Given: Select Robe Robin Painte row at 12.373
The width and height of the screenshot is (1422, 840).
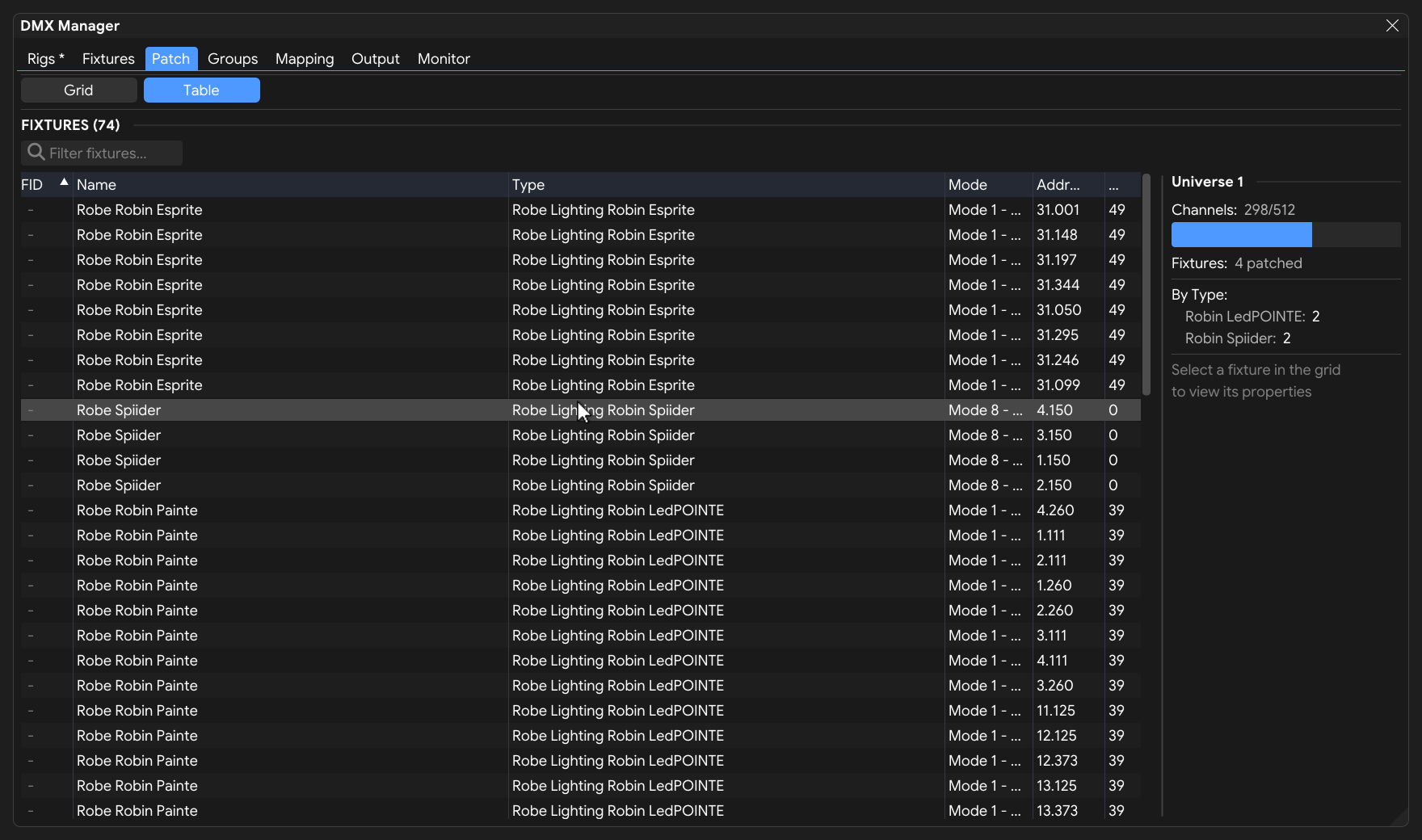Looking at the screenshot, I should click(580, 761).
